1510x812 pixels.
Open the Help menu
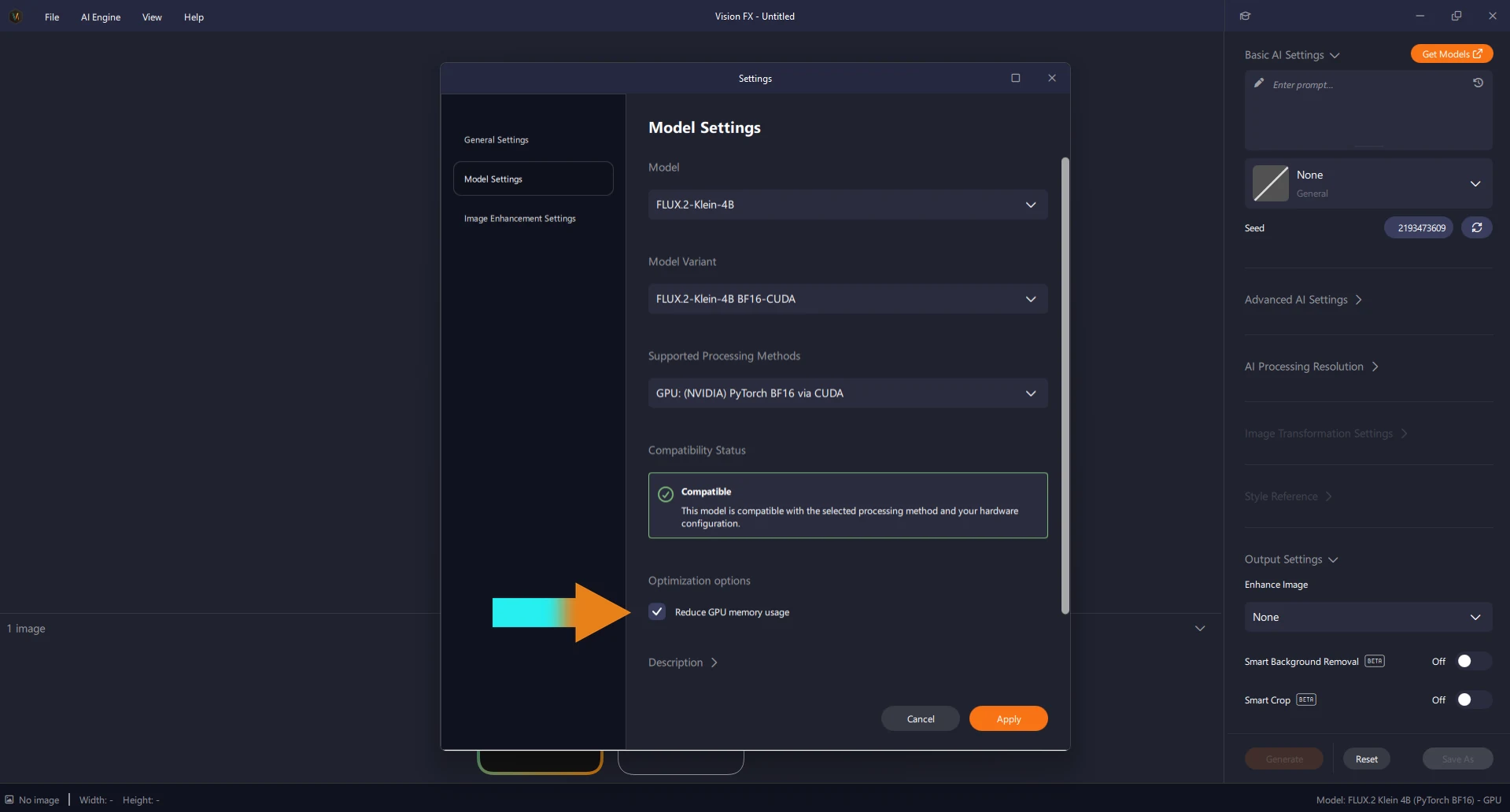pyautogui.click(x=194, y=17)
